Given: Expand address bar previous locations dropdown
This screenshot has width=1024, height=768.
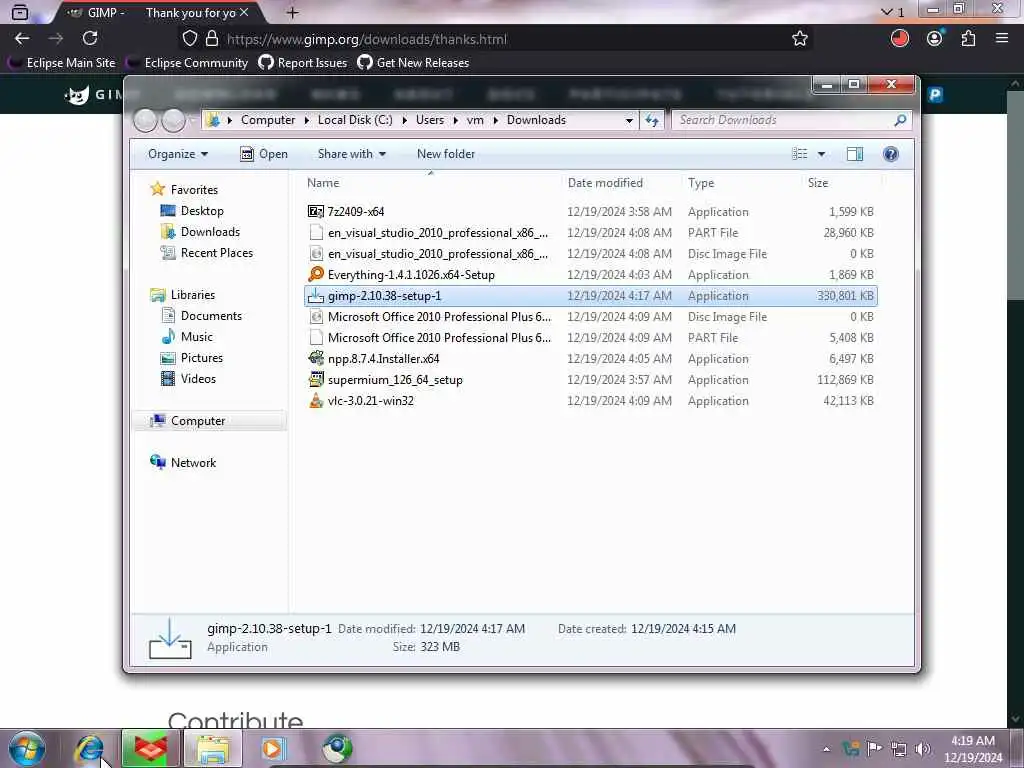Looking at the screenshot, I should pyautogui.click(x=629, y=120).
